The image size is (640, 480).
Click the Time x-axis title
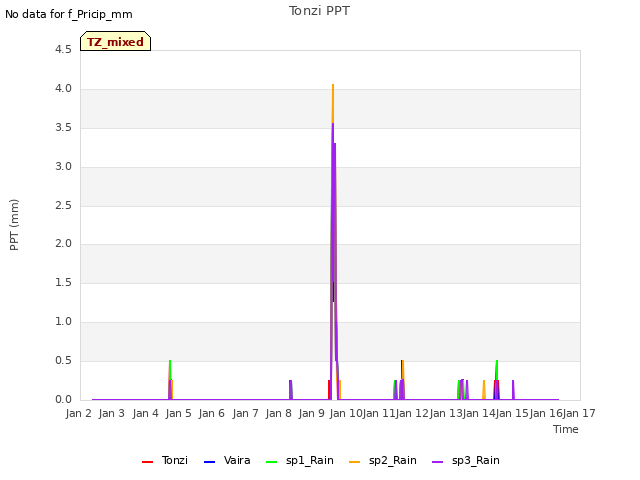point(566,429)
